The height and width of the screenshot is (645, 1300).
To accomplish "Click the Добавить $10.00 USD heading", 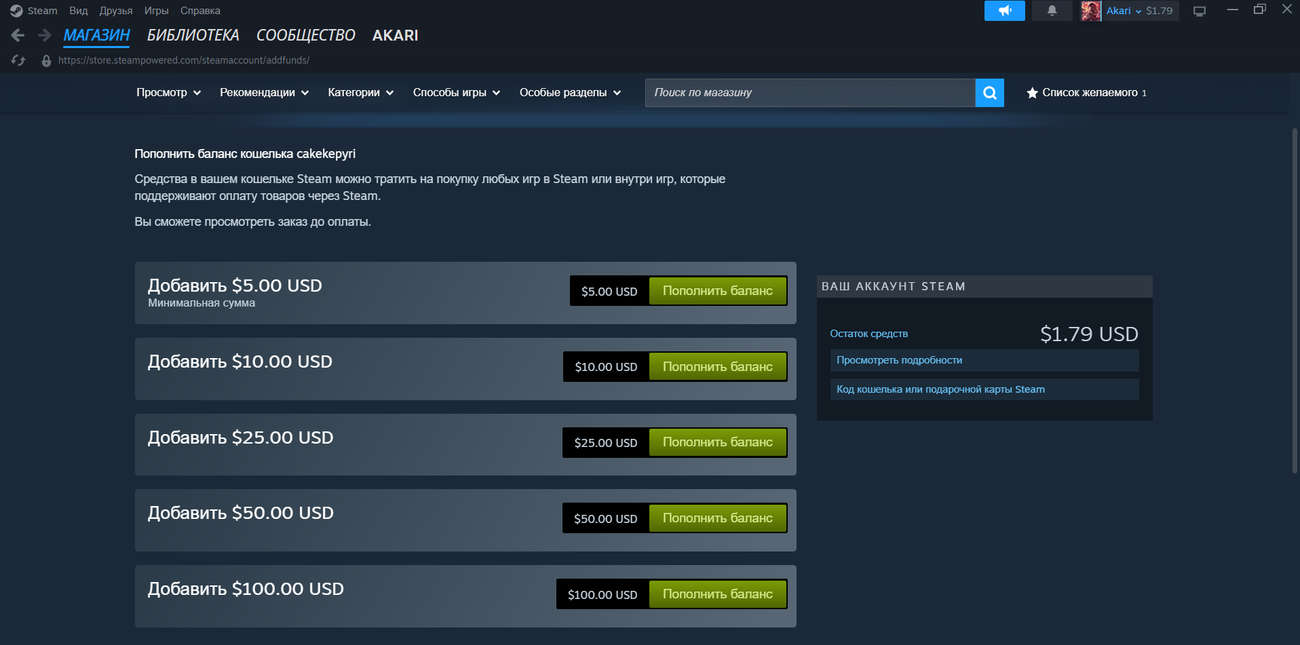I will click(240, 361).
